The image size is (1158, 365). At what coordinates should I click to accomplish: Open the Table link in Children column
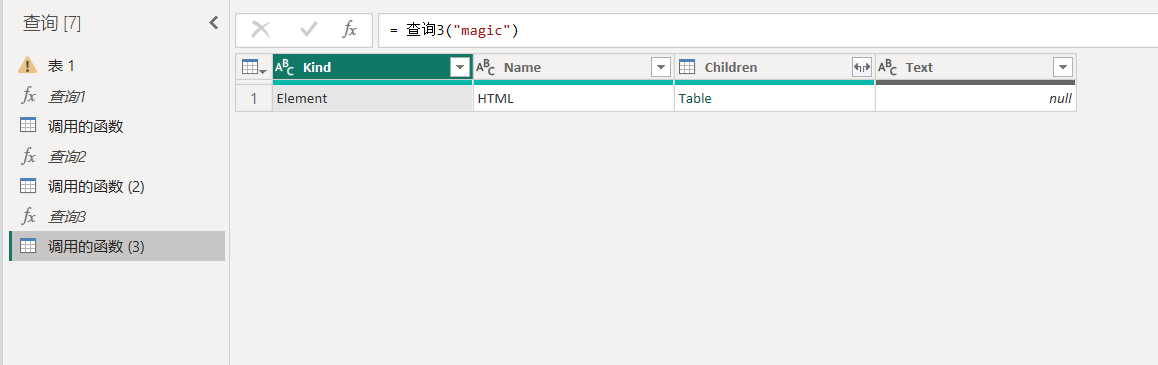tap(695, 98)
